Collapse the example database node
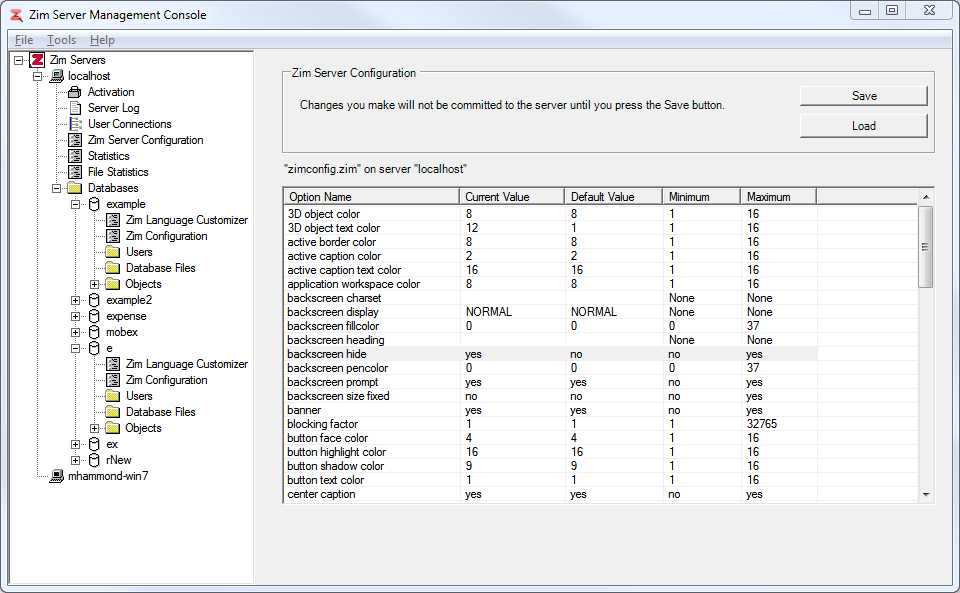The height and width of the screenshot is (593, 960). pyautogui.click(x=76, y=204)
